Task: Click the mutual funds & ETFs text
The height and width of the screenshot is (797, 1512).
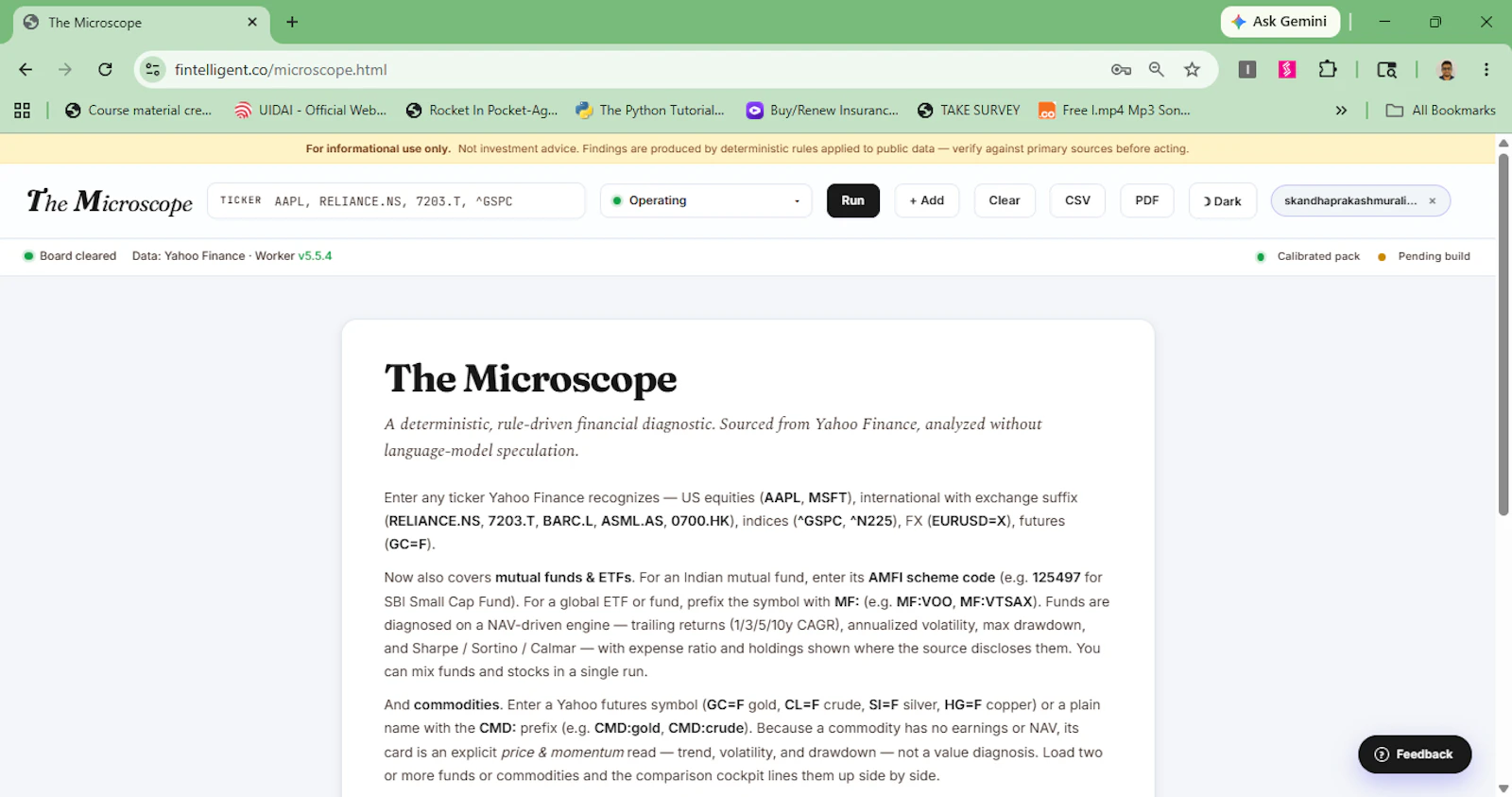Action: coord(563,577)
